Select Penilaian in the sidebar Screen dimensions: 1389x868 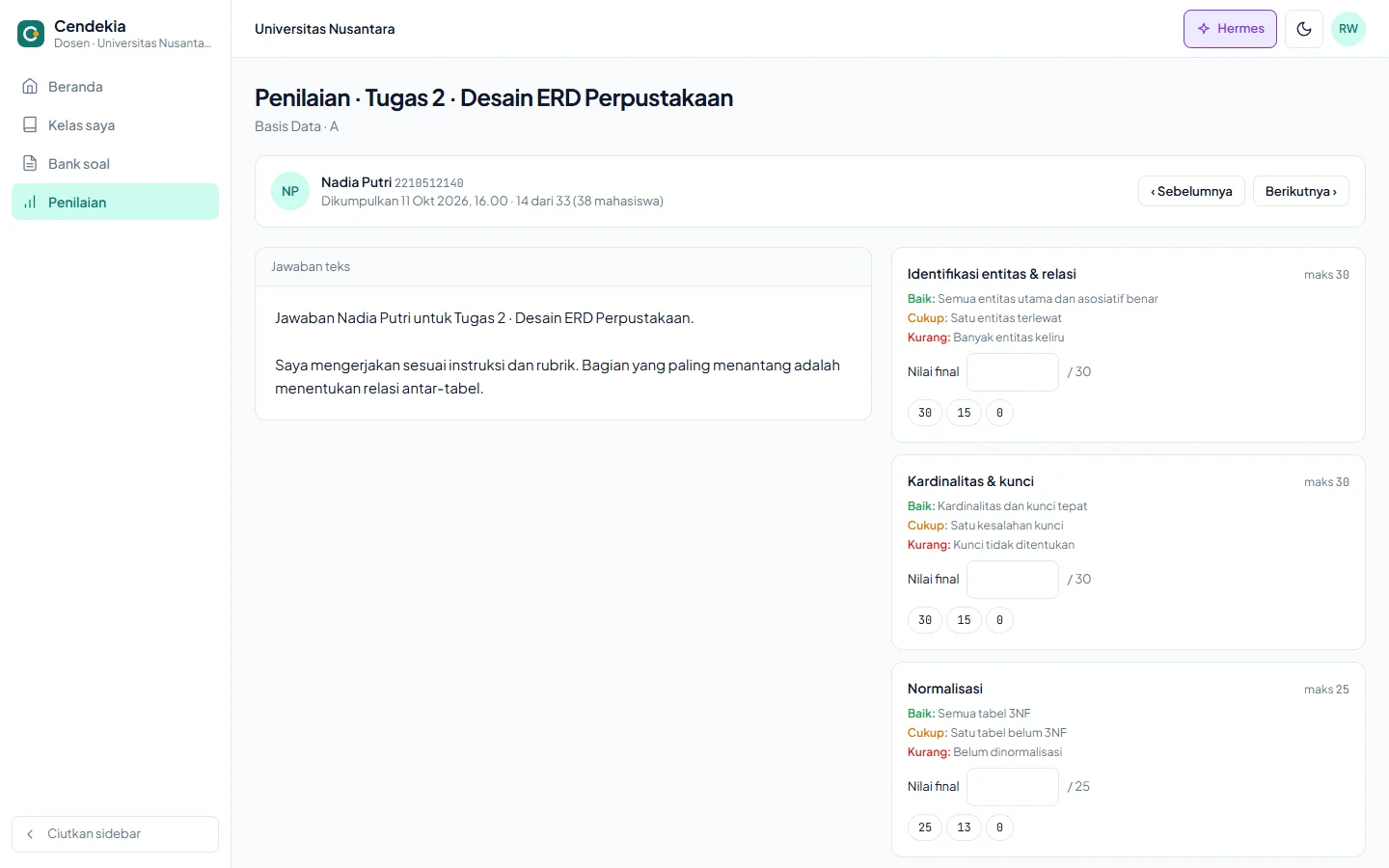pyautogui.click(x=116, y=203)
